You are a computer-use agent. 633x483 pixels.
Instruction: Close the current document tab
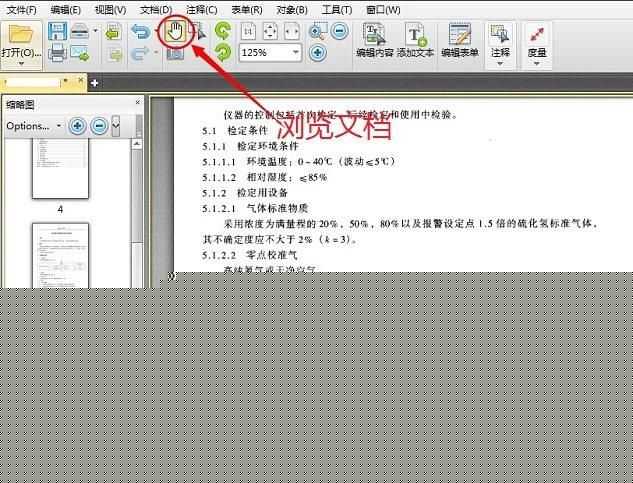pos(81,80)
